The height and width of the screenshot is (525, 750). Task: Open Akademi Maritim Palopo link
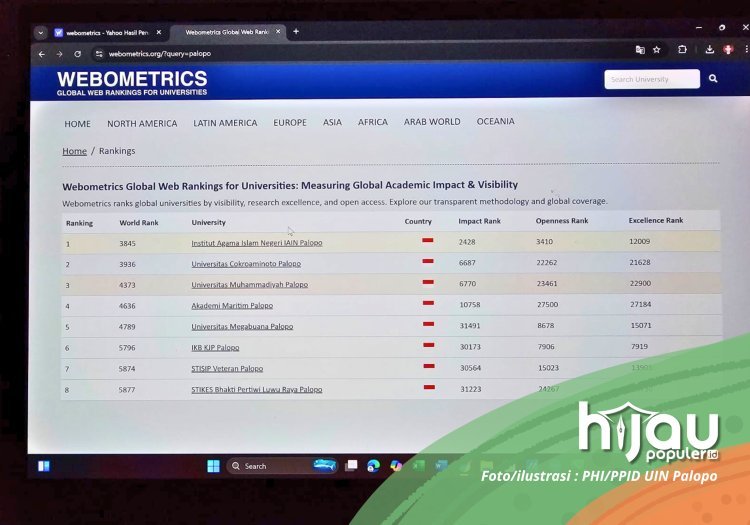(x=232, y=306)
